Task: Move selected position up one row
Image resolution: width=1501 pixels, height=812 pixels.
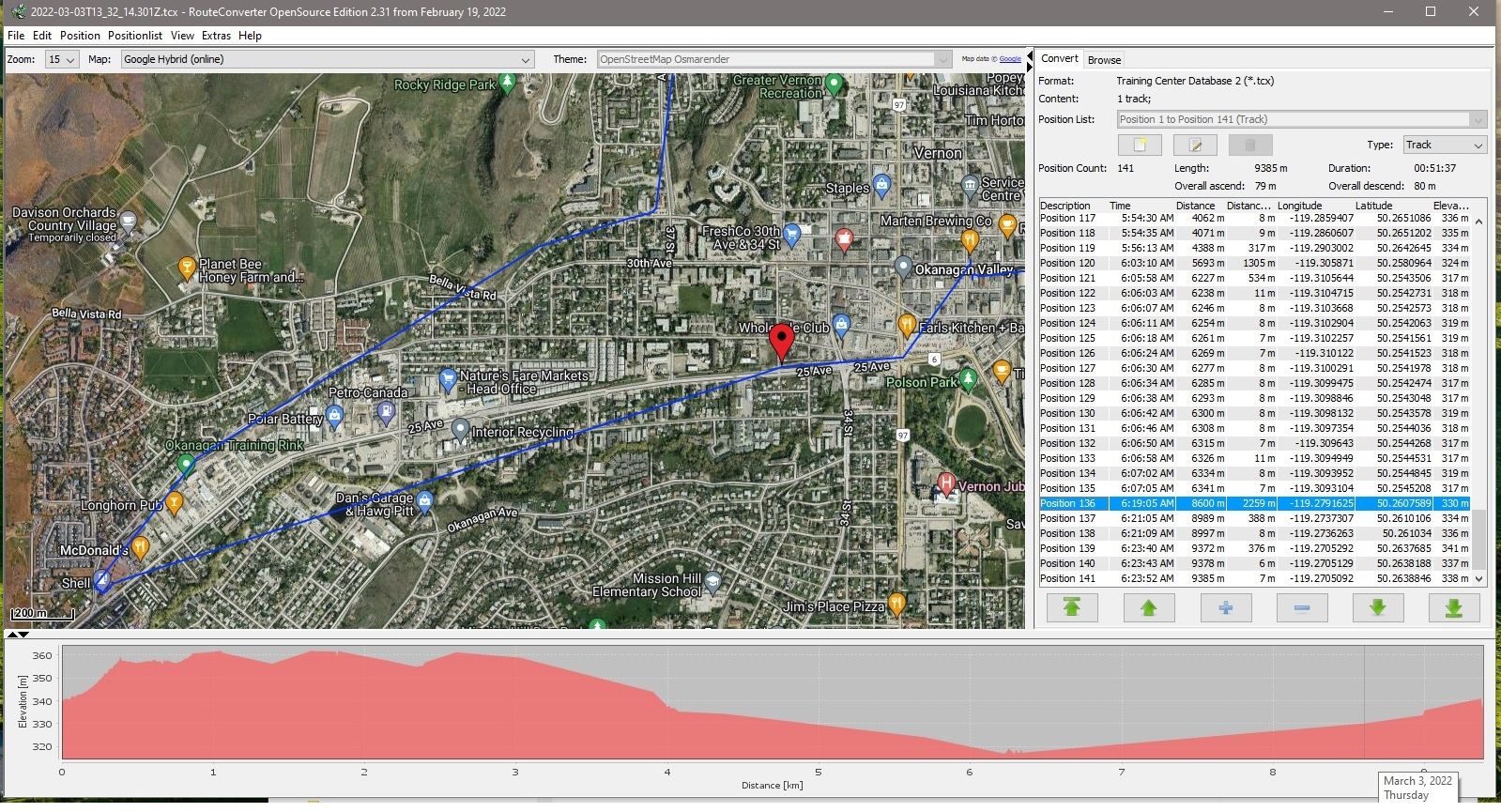Action: pyautogui.click(x=1149, y=608)
